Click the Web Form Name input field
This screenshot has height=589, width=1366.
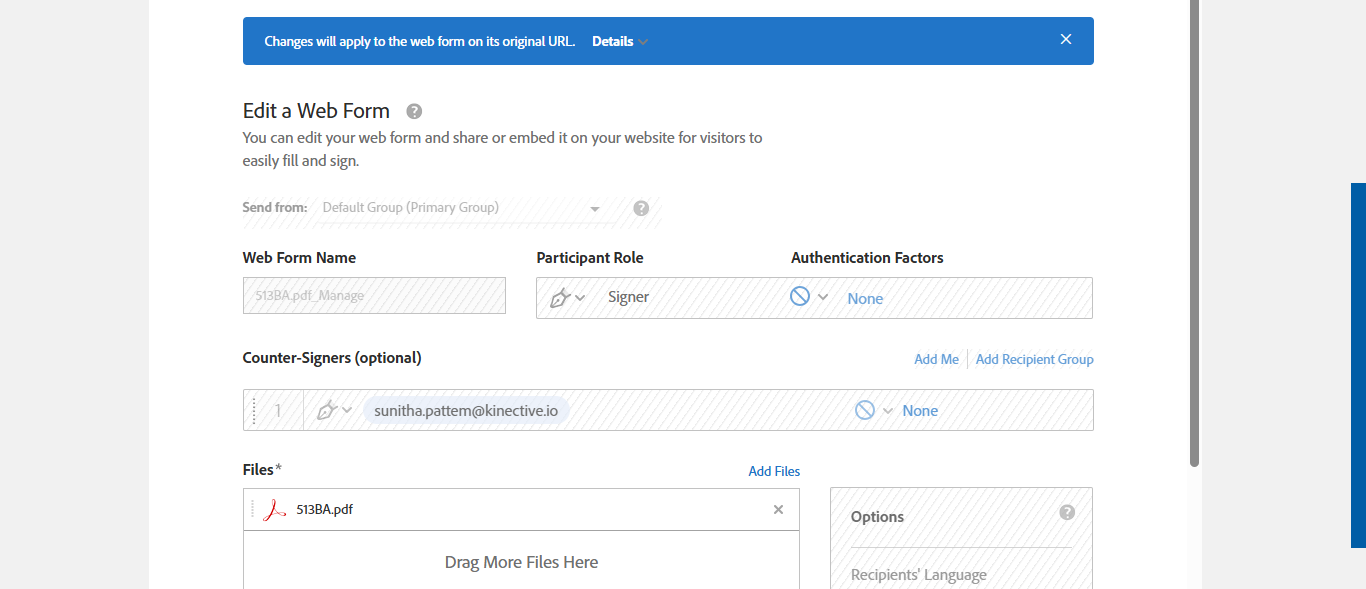374,296
